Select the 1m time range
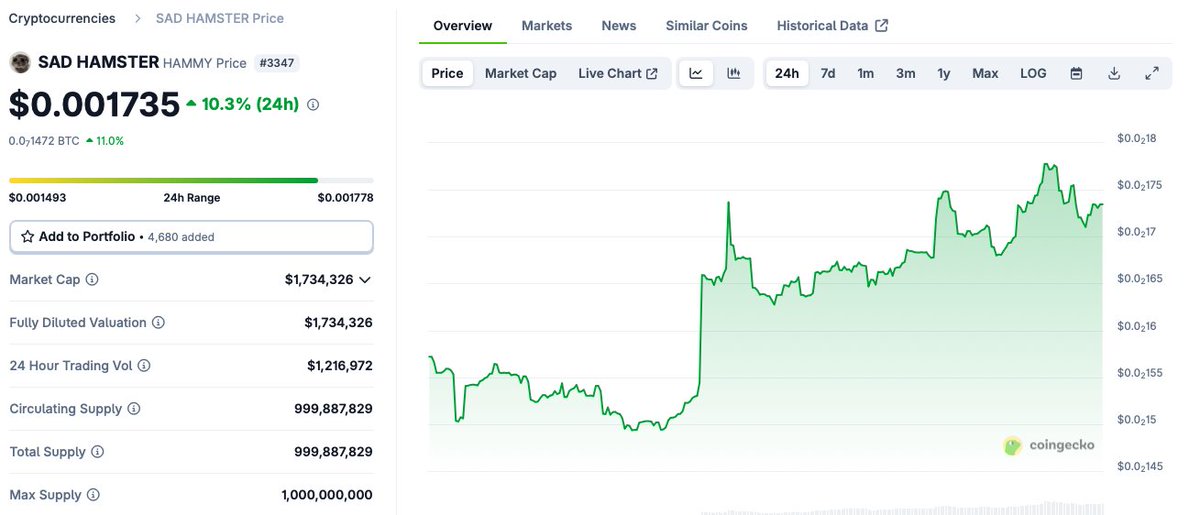Screen dimensions: 1200x515 click(866, 73)
